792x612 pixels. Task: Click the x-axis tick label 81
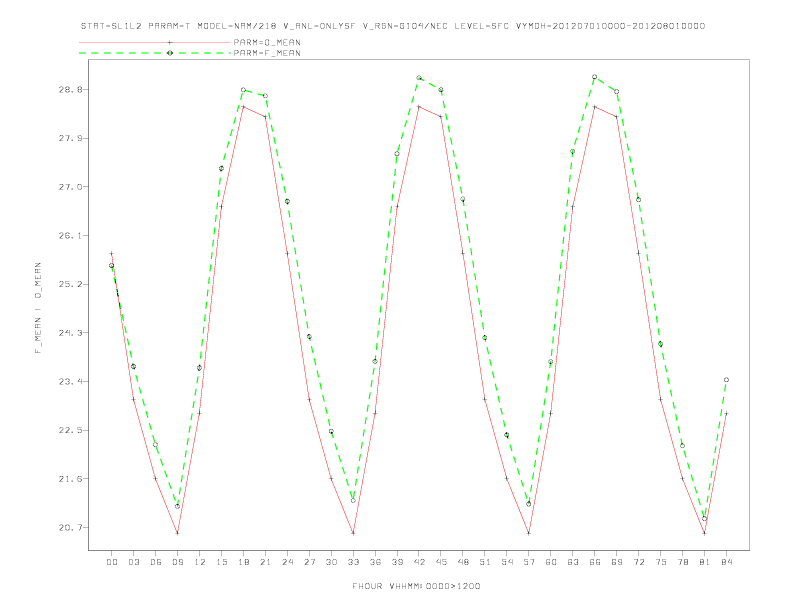click(x=705, y=562)
